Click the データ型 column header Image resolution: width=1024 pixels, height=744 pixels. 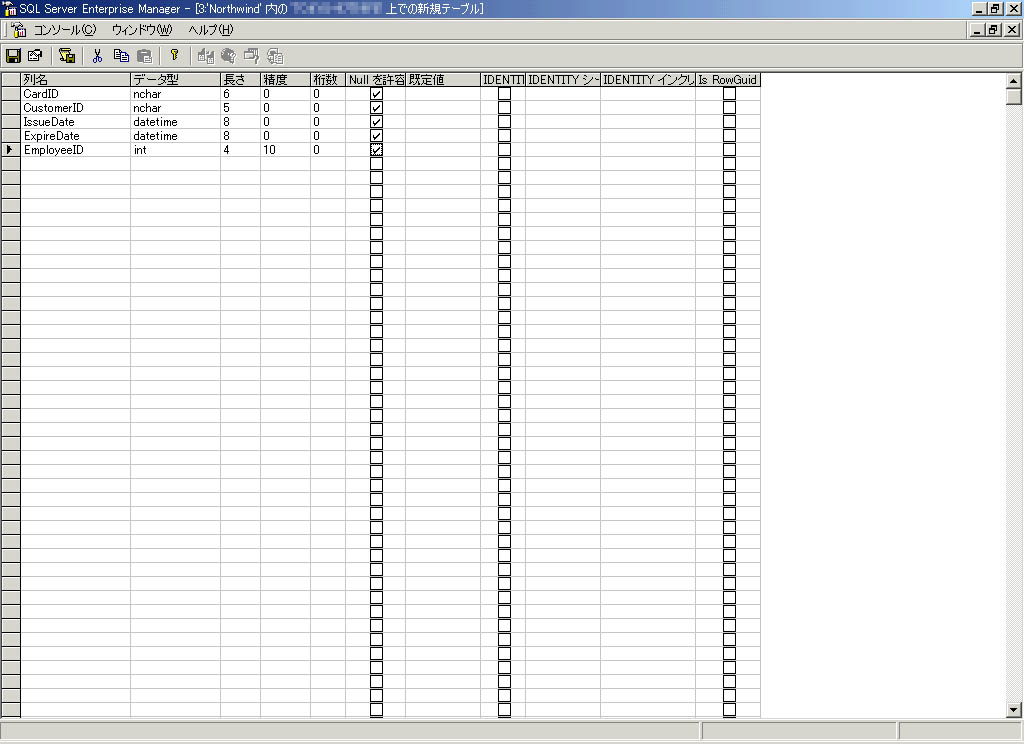pos(176,80)
